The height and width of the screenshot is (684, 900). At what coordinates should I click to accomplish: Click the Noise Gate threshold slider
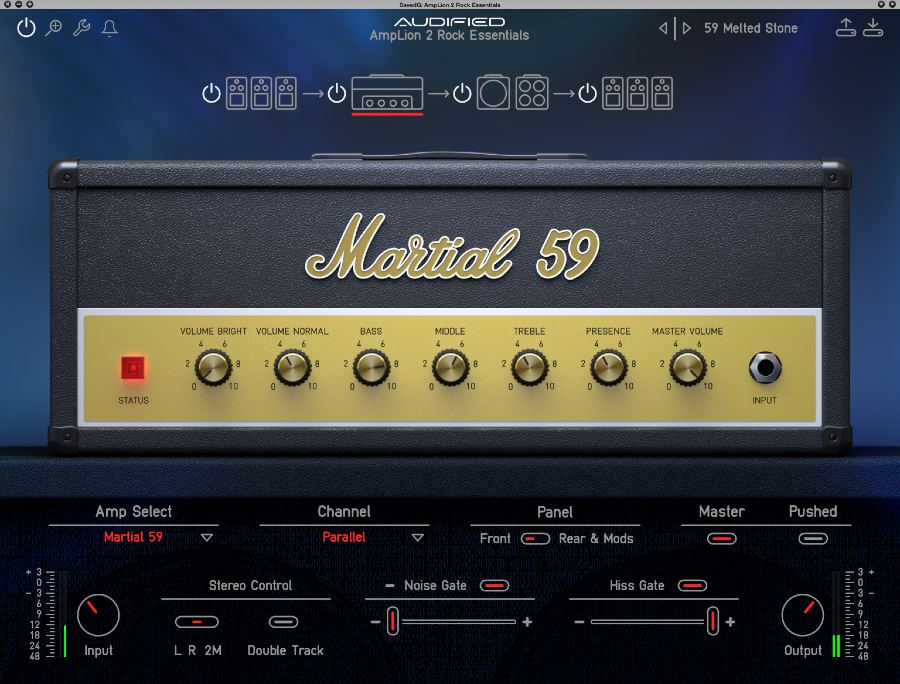pyautogui.click(x=450, y=622)
